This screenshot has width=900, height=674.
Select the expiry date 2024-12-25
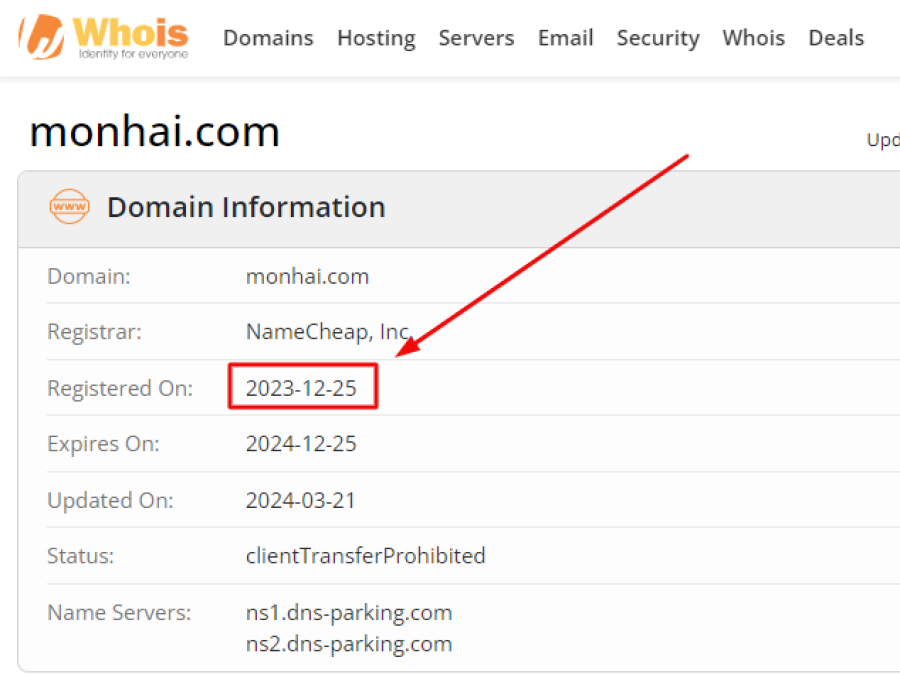(301, 444)
